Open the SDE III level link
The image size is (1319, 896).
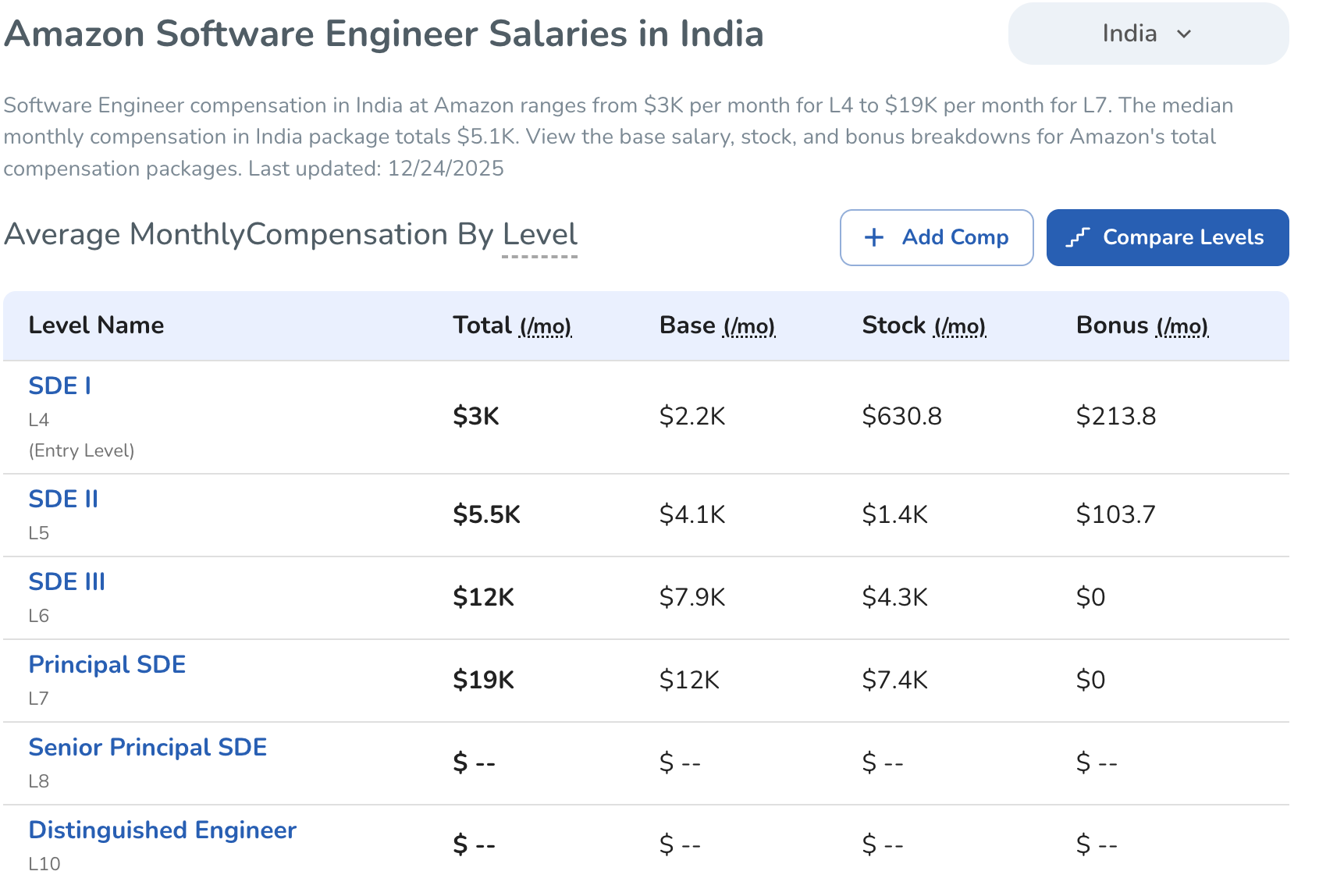(x=66, y=581)
